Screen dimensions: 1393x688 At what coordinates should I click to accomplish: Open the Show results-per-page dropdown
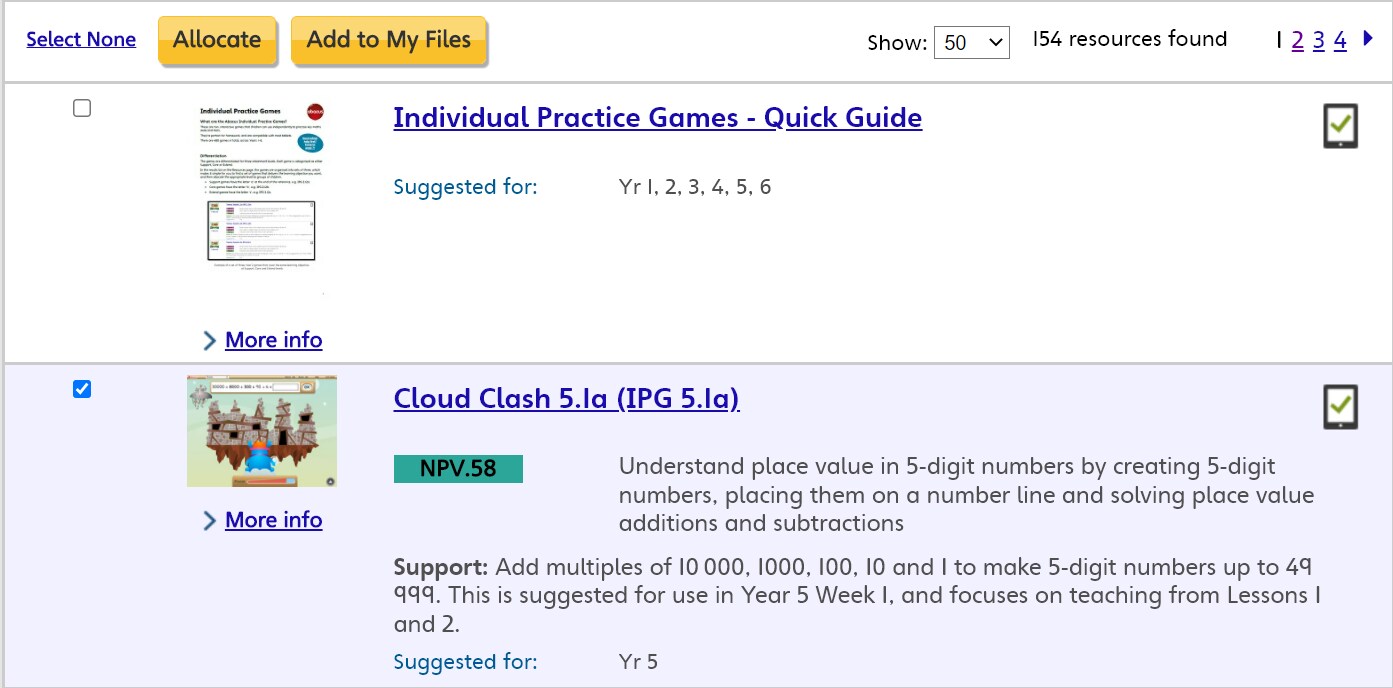click(x=971, y=42)
